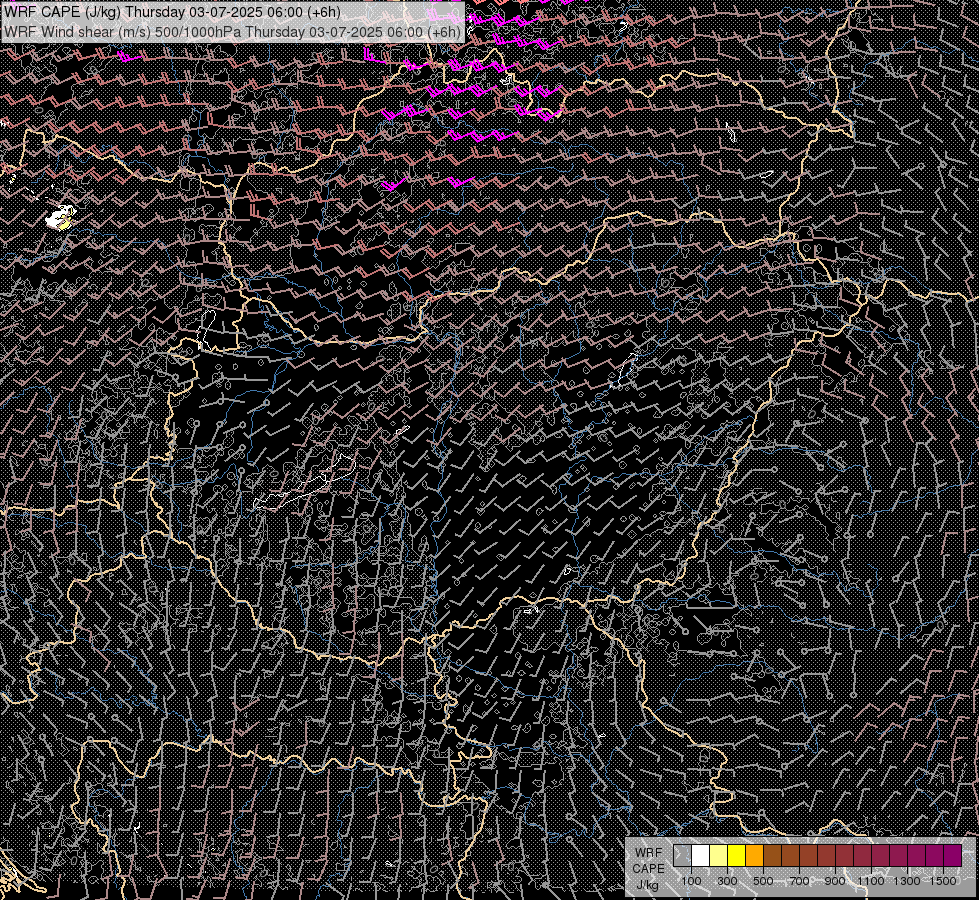
Task: Click the WRF CAPE (J/kg) title line
Action: (x=172, y=12)
